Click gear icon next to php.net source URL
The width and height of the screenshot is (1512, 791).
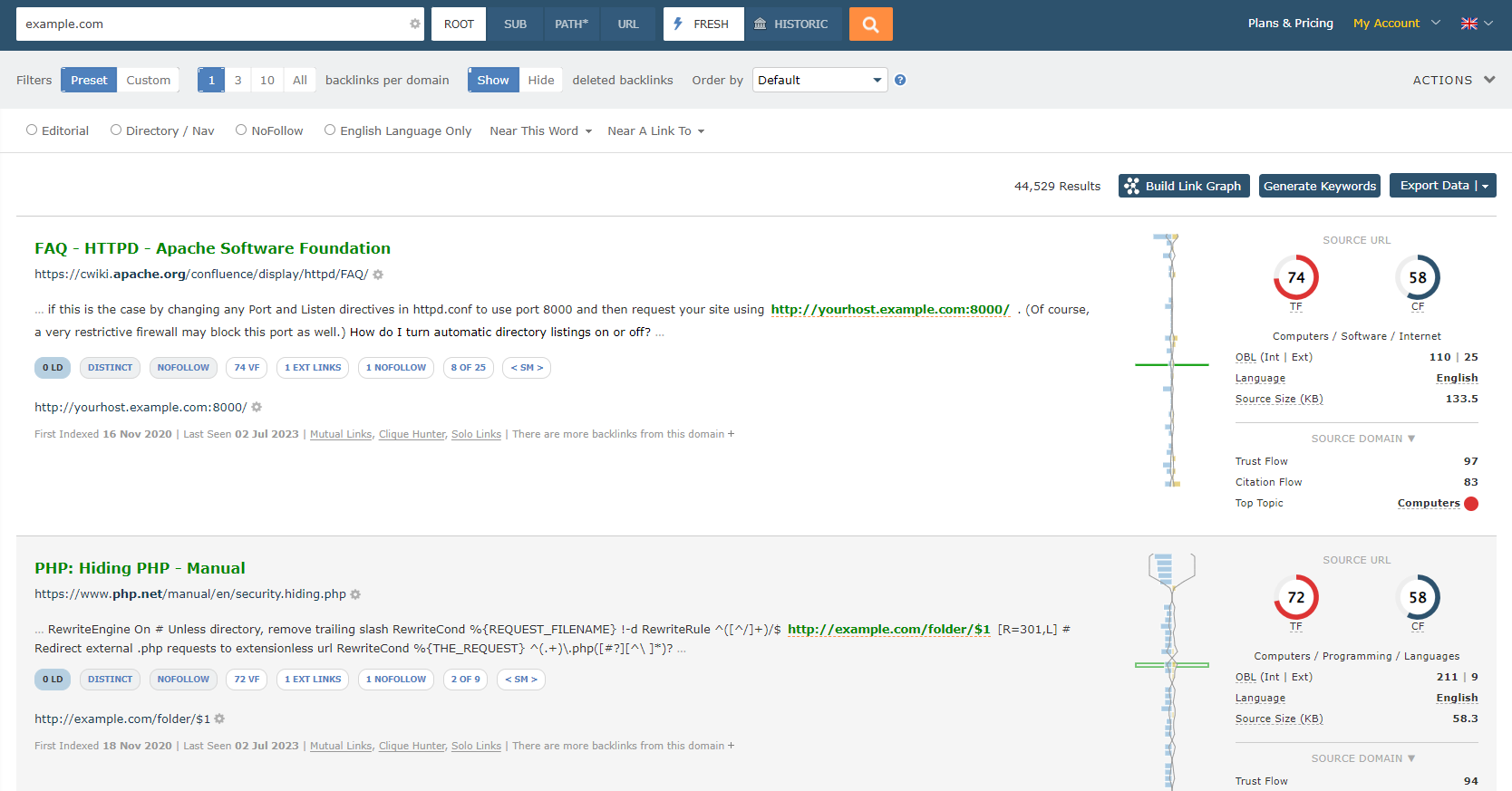(355, 594)
